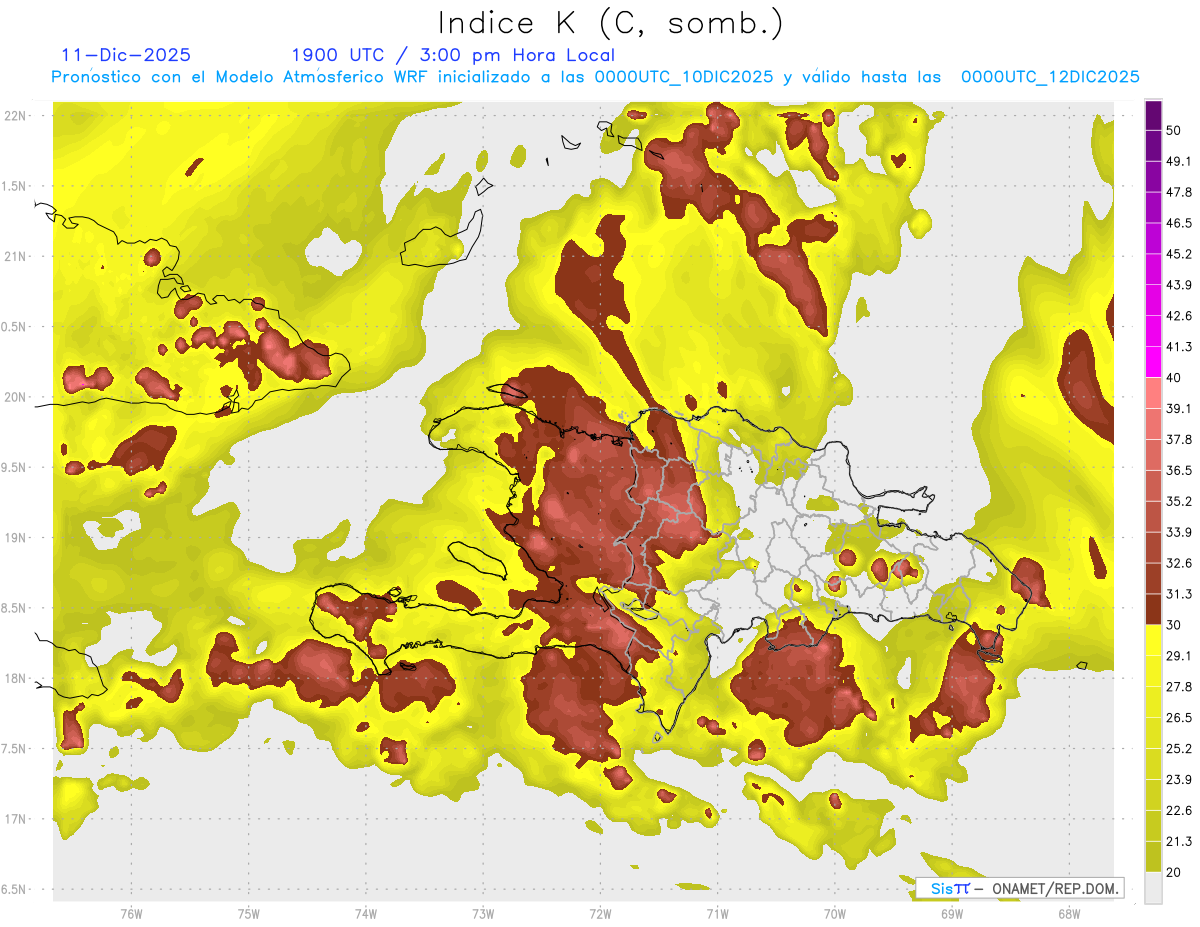Click the '50' value on the color scale
This screenshot has height=927, width=1200.
1175,130
